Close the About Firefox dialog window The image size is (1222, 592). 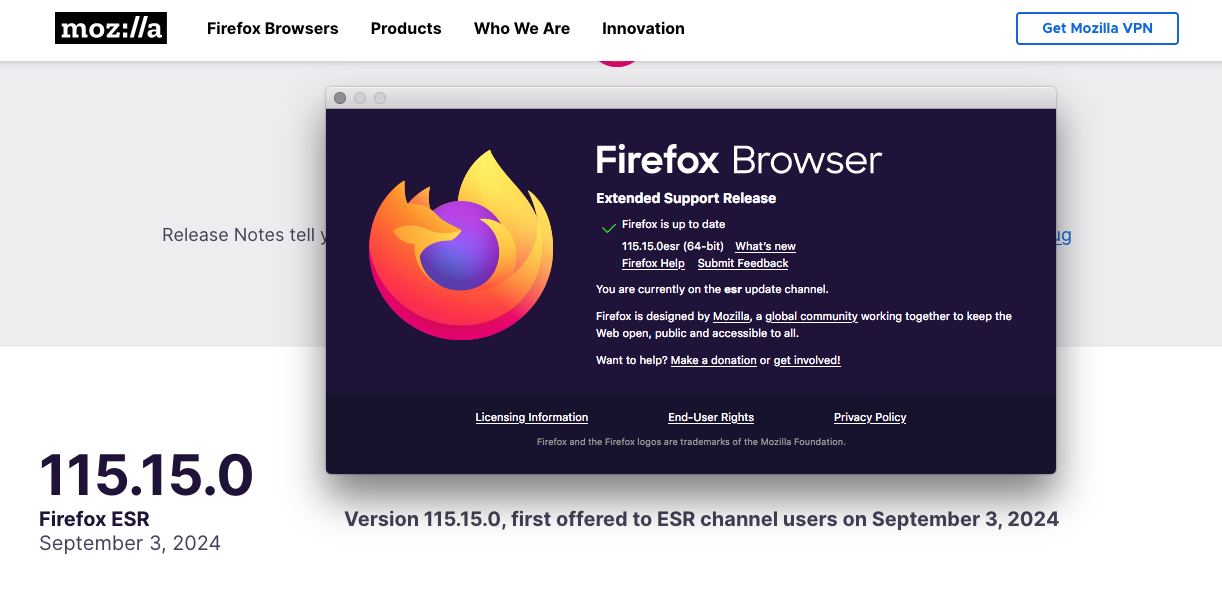point(340,98)
